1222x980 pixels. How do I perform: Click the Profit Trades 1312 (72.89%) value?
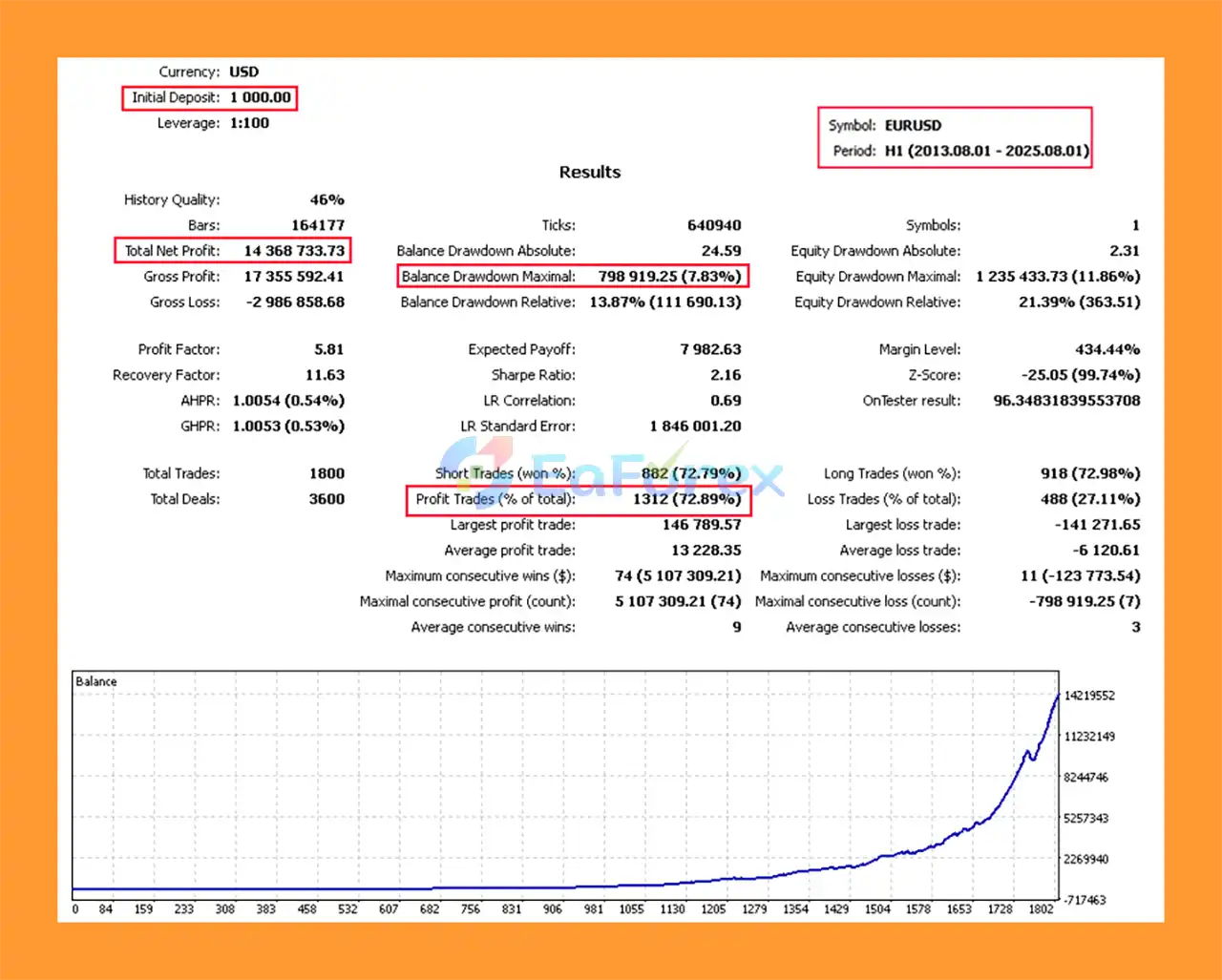click(x=686, y=499)
